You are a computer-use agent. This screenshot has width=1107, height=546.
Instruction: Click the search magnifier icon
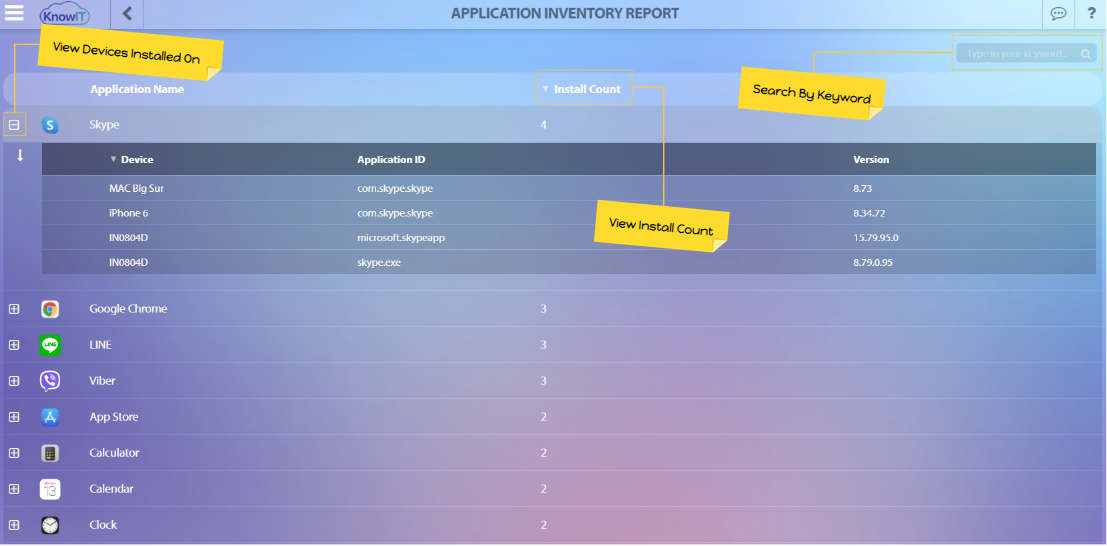pos(1086,54)
